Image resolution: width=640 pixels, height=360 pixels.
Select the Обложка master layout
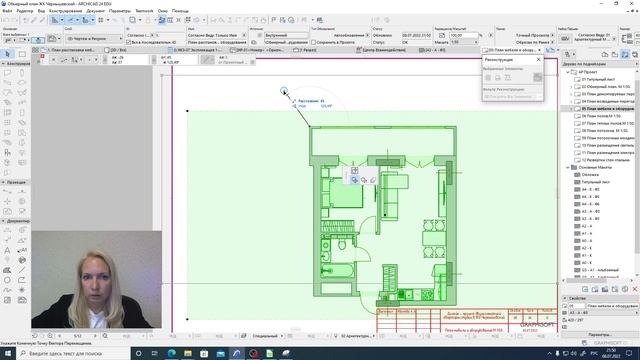(x=590, y=175)
